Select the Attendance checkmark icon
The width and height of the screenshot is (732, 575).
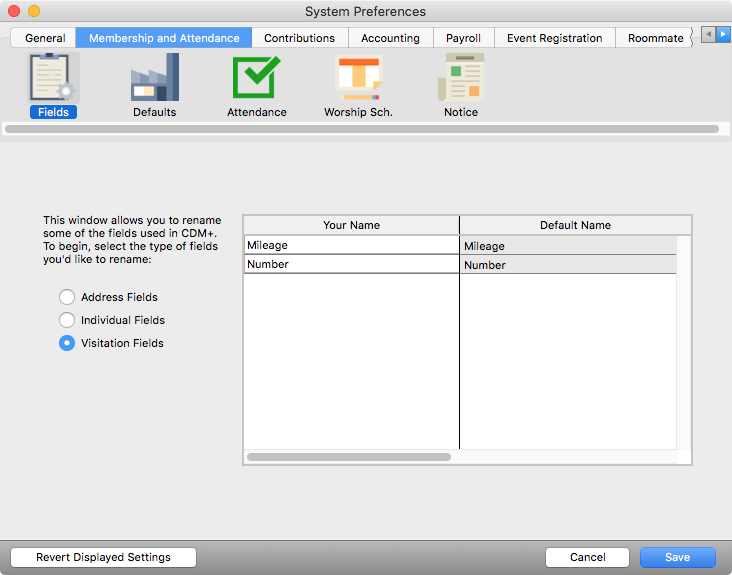tap(256, 80)
